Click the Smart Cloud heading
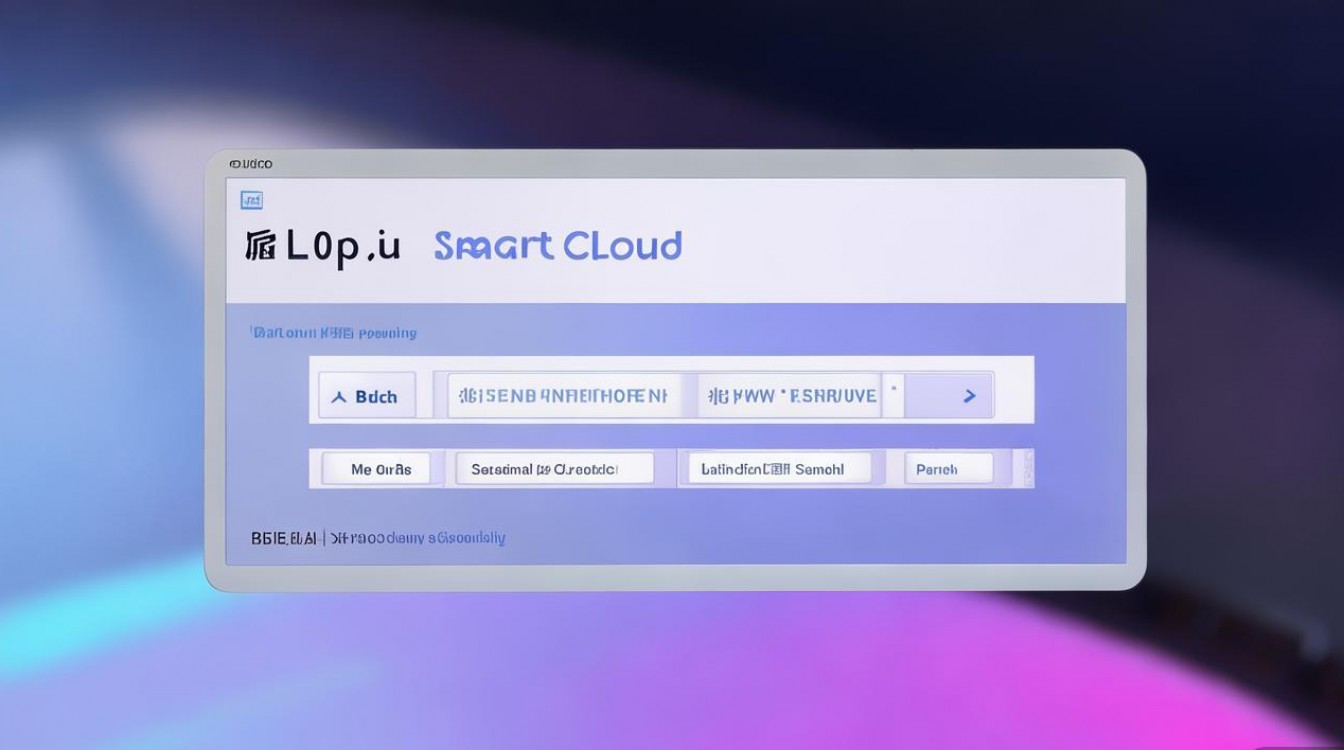 coord(557,246)
